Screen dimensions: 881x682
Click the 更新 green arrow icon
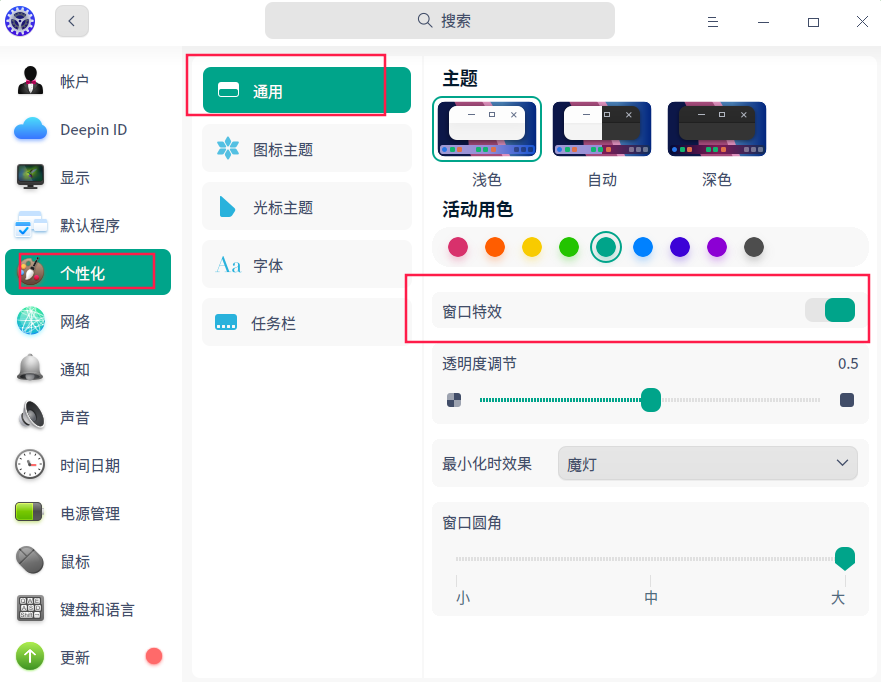[30, 656]
